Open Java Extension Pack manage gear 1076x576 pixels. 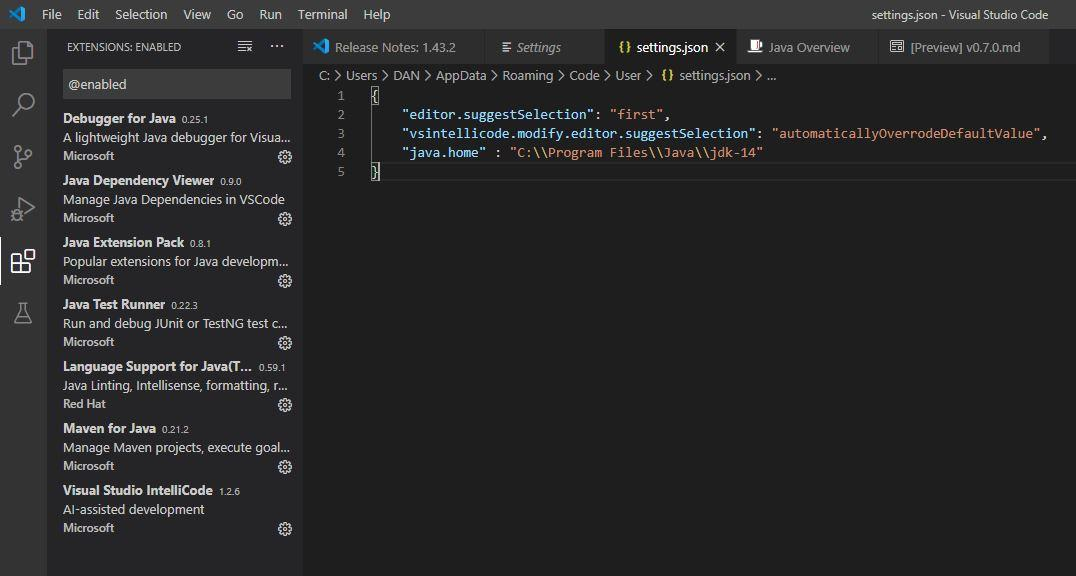(x=285, y=281)
